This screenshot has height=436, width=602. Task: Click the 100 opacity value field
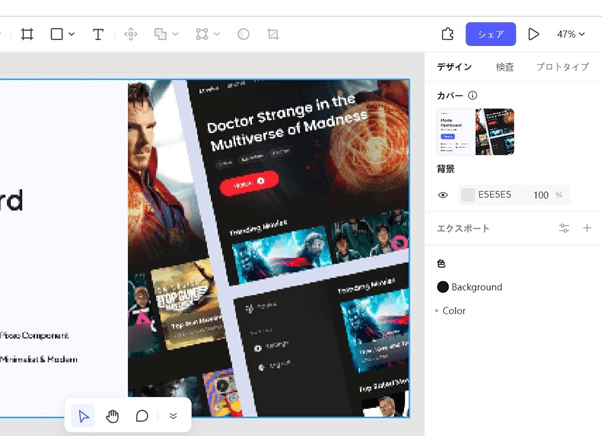(541, 195)
